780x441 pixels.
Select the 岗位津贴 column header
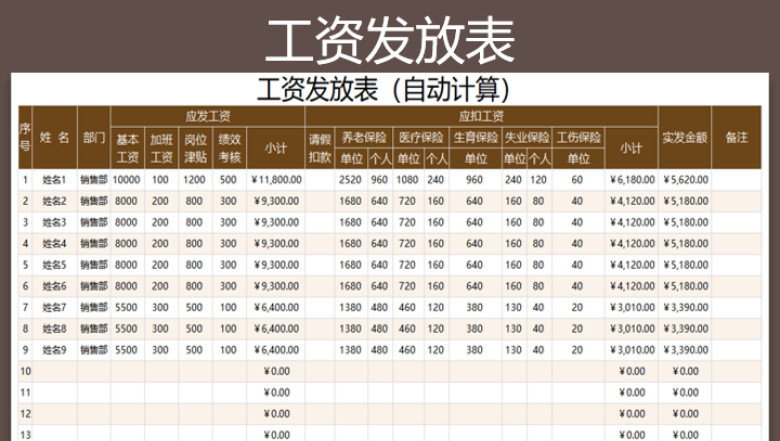[x=195, y=148]
